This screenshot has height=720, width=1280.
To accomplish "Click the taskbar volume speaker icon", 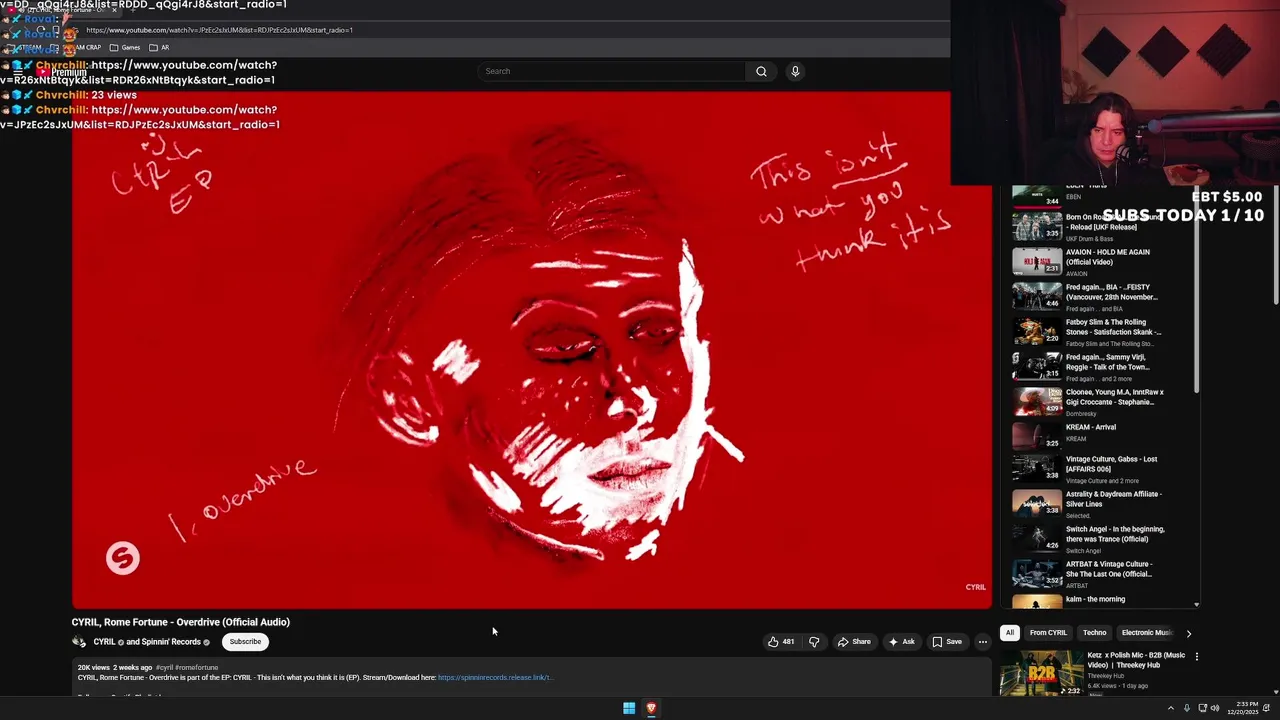I will point(1215,708).
